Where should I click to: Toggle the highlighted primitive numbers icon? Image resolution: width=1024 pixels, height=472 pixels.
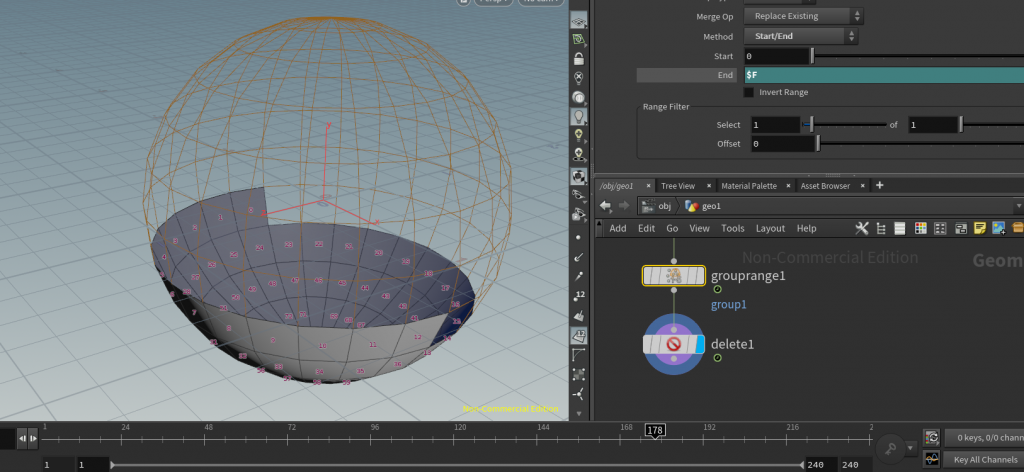click(579, 336)
